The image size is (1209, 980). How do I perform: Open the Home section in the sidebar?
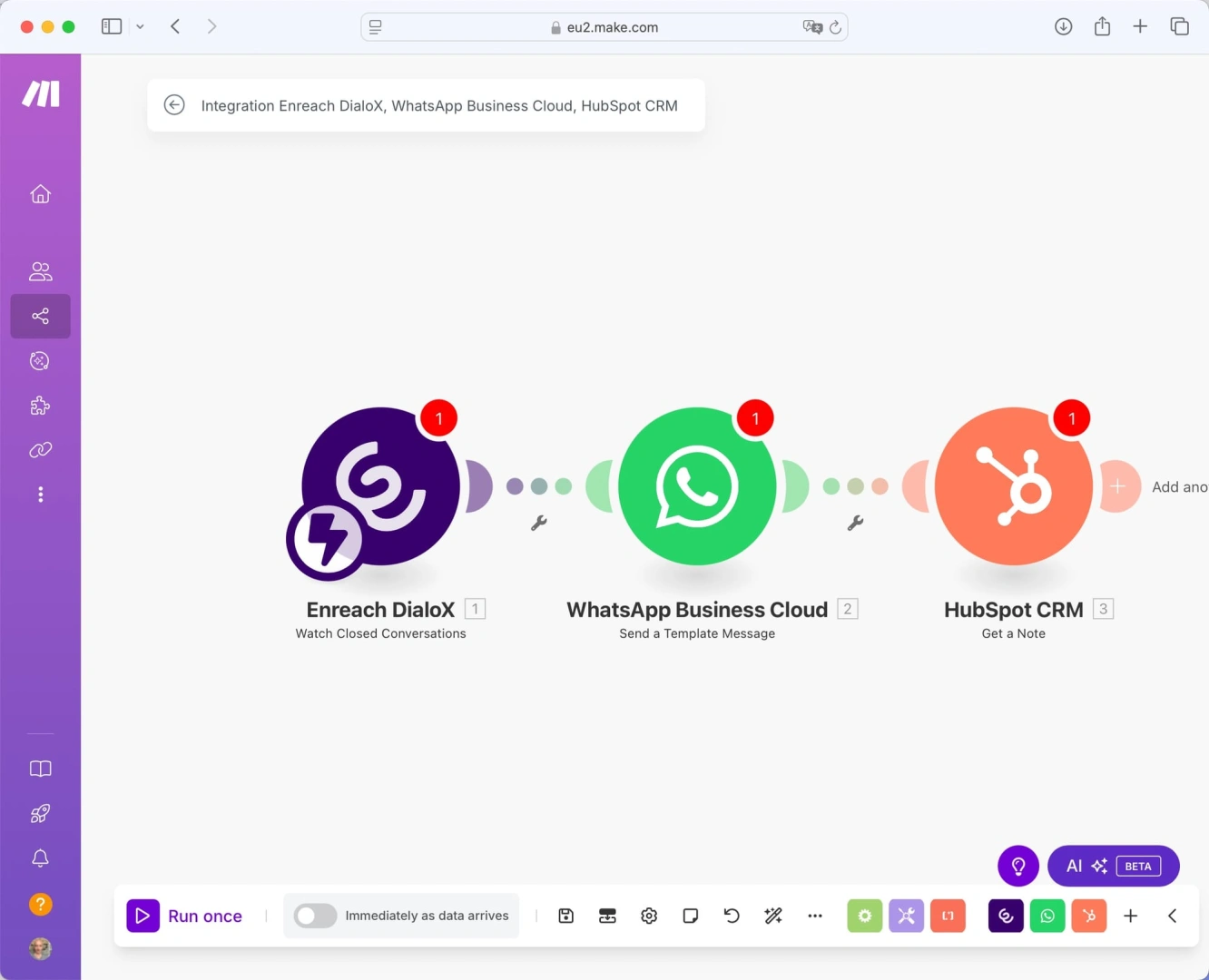(40, 193)
